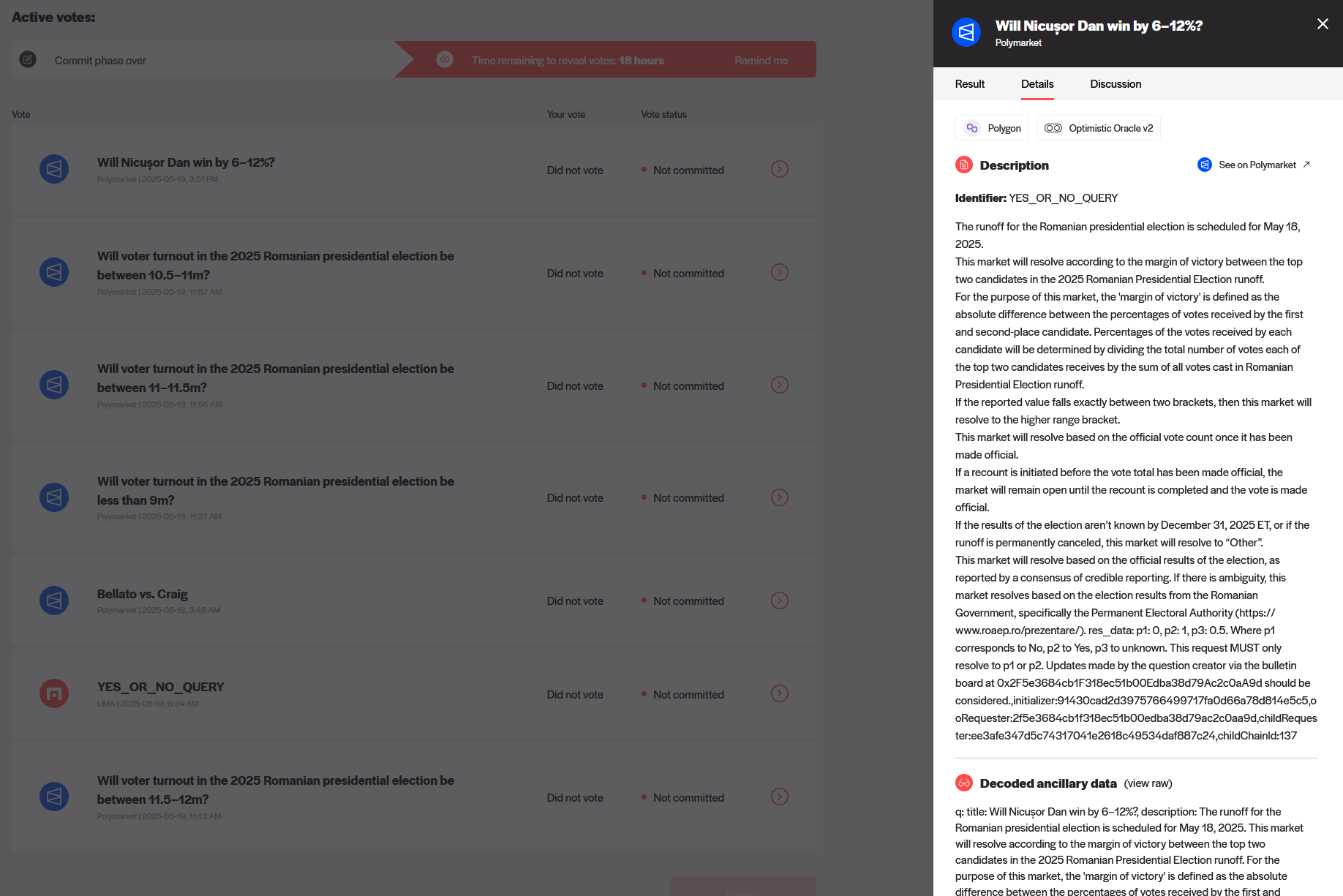
Task: Expand the YES_OR_NO_QUERY row arrow
Action: (x=779, y=694)
